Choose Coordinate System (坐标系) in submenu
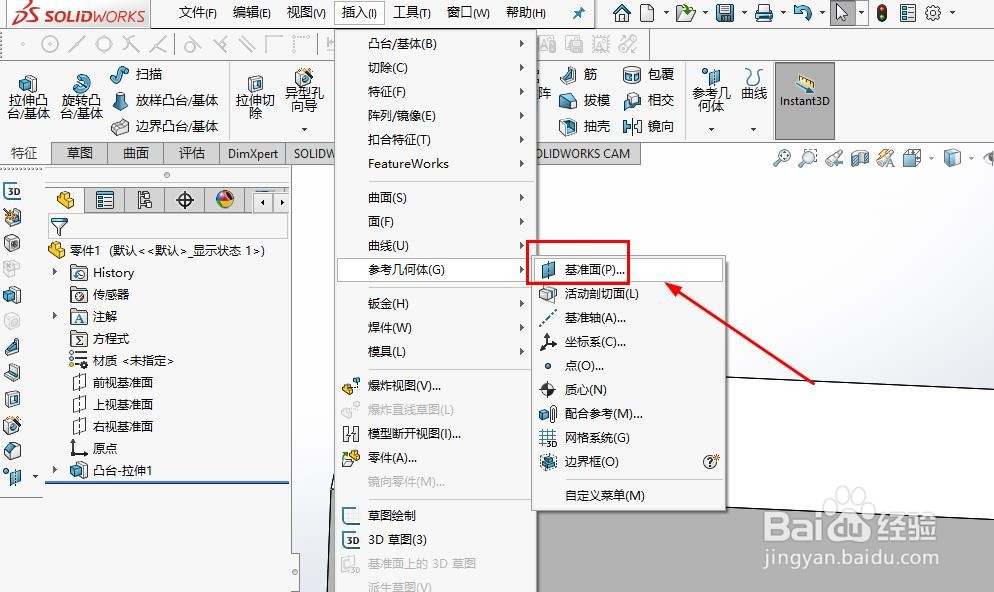 click(629, 342)
